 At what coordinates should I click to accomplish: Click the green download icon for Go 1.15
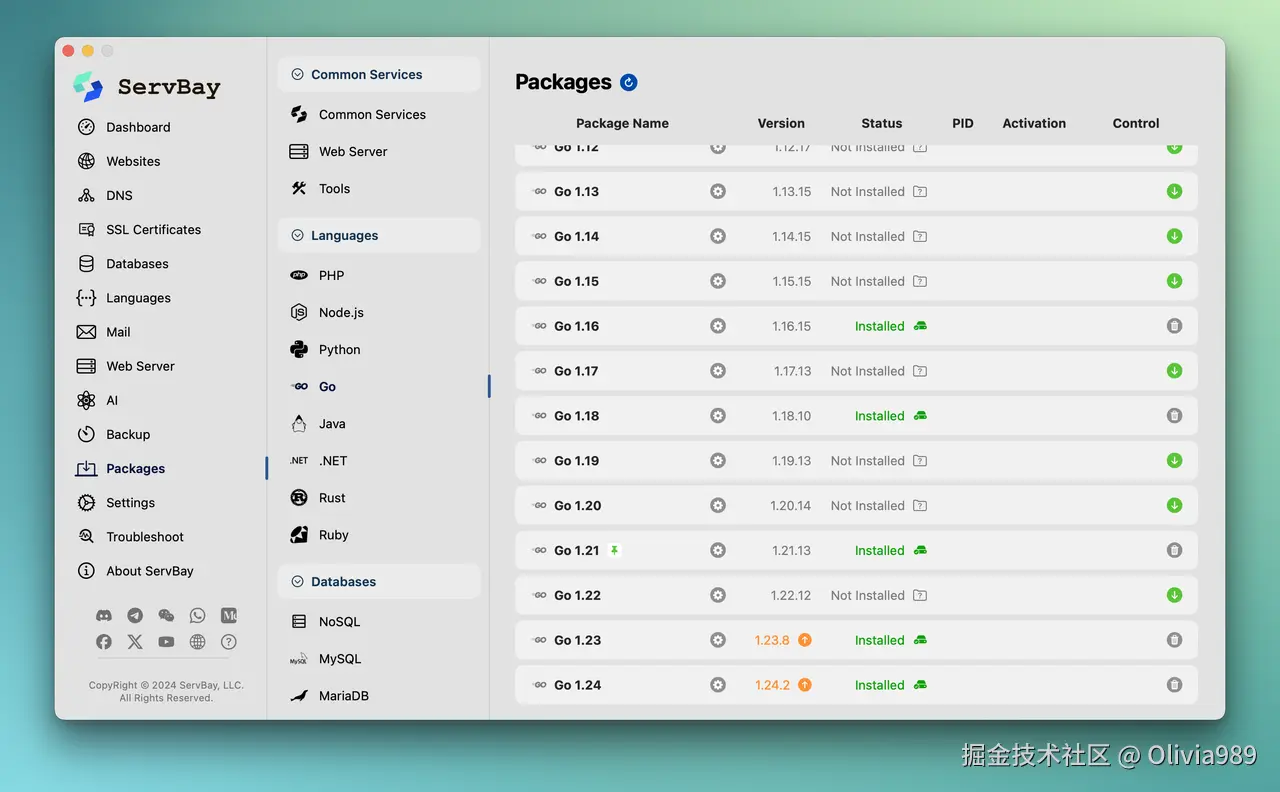click(x=1174, y=281)
